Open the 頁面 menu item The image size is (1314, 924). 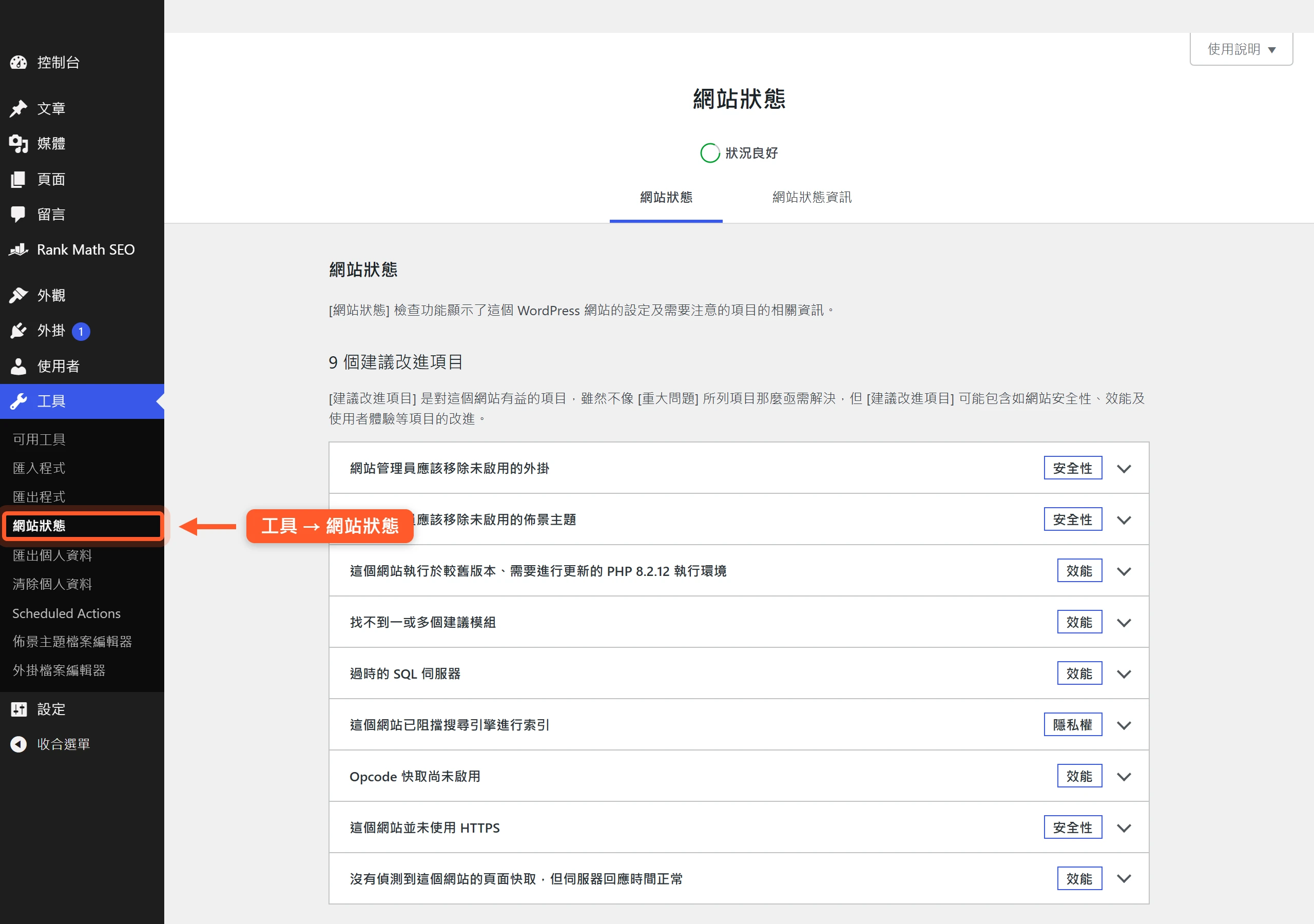(82, 179)
